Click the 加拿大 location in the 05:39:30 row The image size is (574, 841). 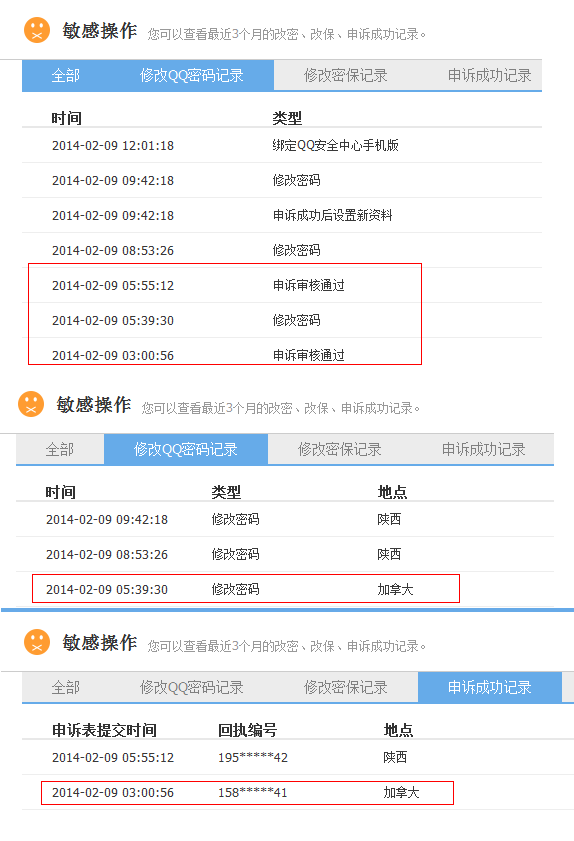[x=395, y=589]
